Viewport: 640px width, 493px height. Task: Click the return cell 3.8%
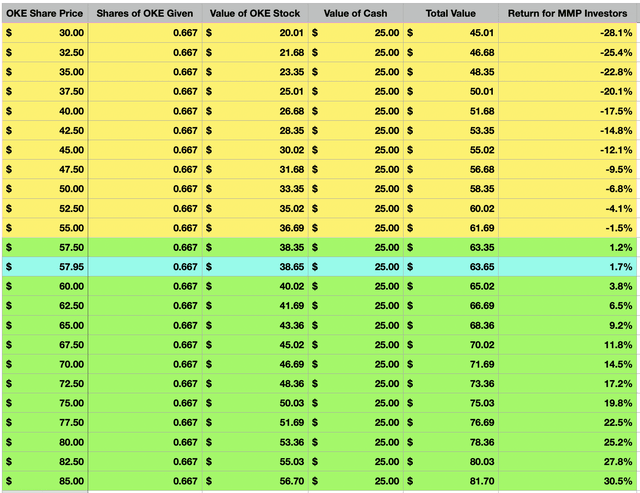point(567,286)
